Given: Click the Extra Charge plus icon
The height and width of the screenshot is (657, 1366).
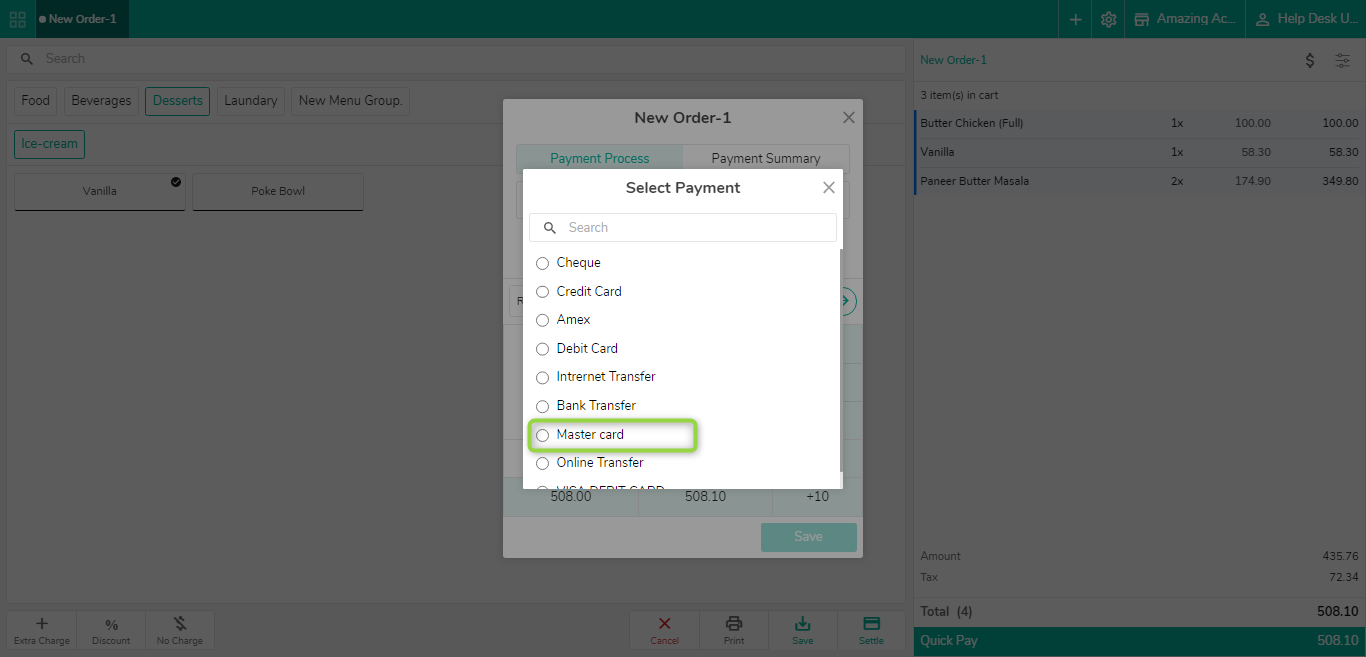Looking at the screenshot, I should [42, 624].
